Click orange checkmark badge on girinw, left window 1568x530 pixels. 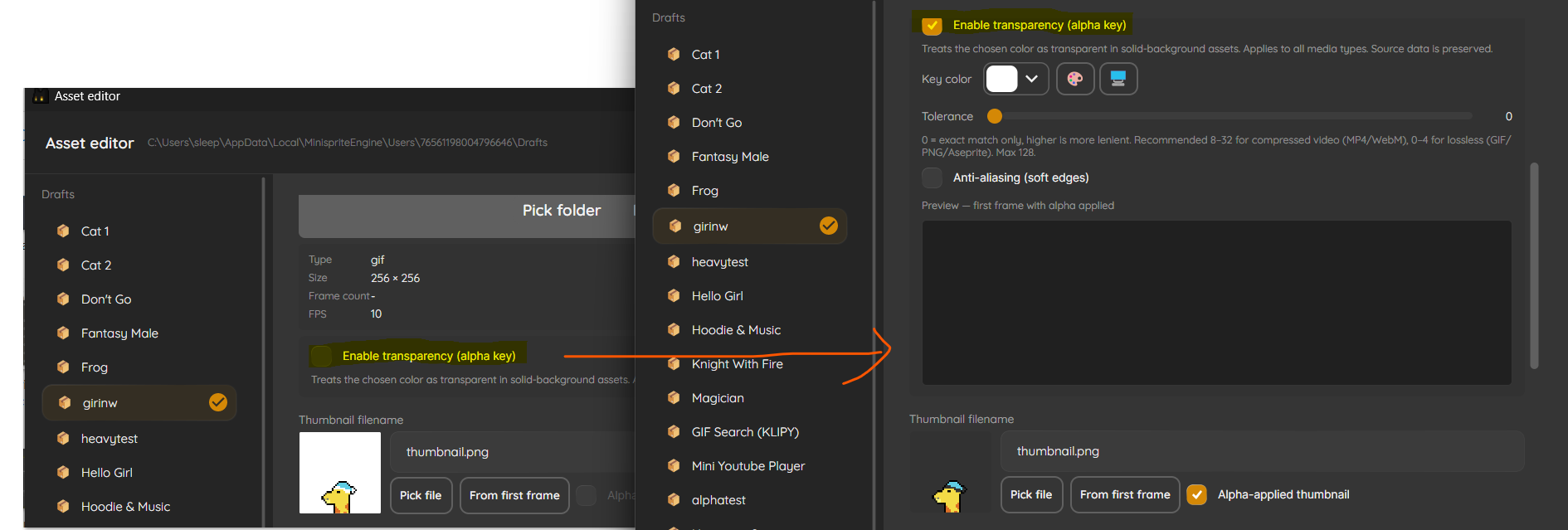(218, 402)
